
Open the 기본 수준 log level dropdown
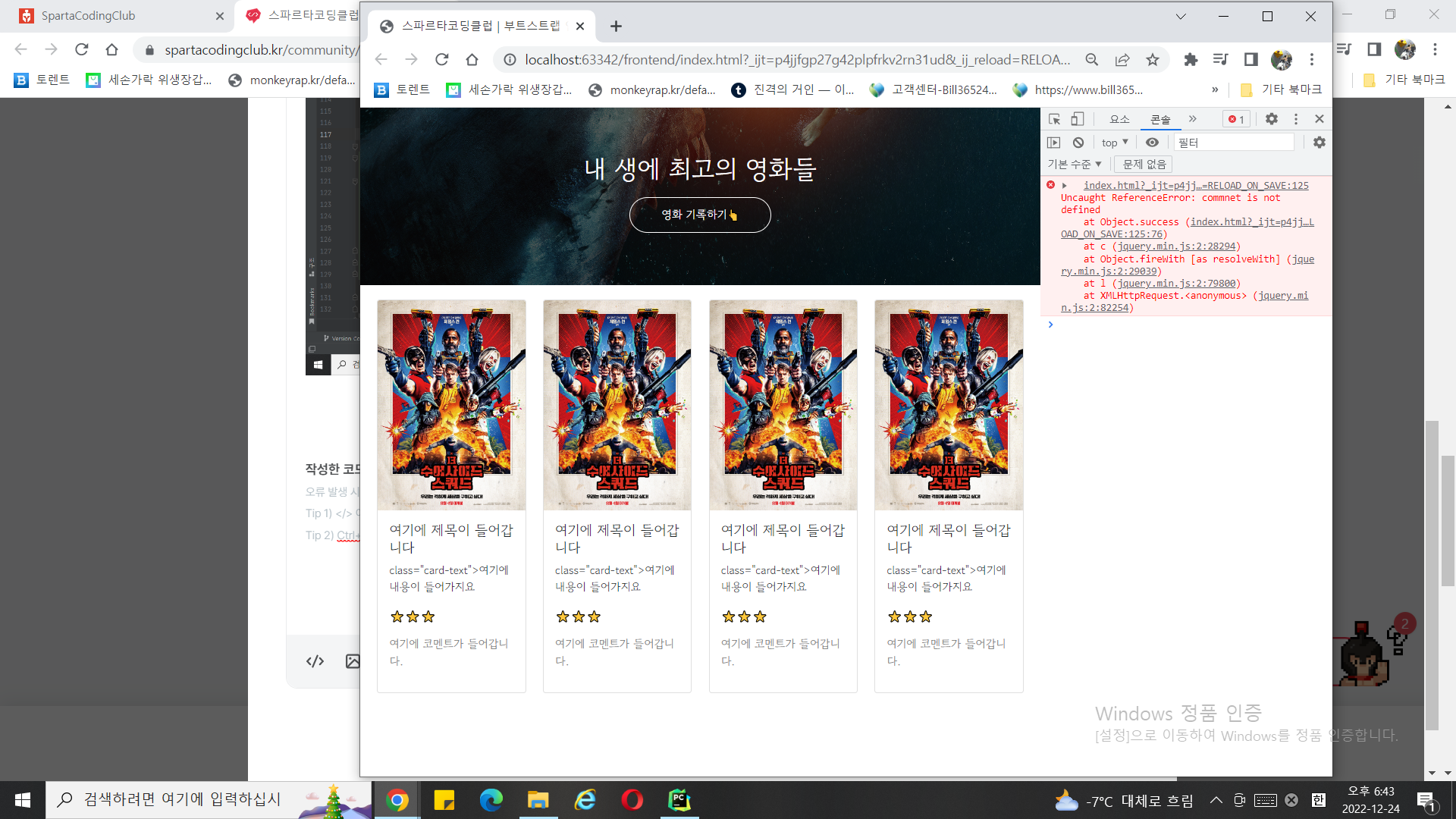tap(1075, 164)
